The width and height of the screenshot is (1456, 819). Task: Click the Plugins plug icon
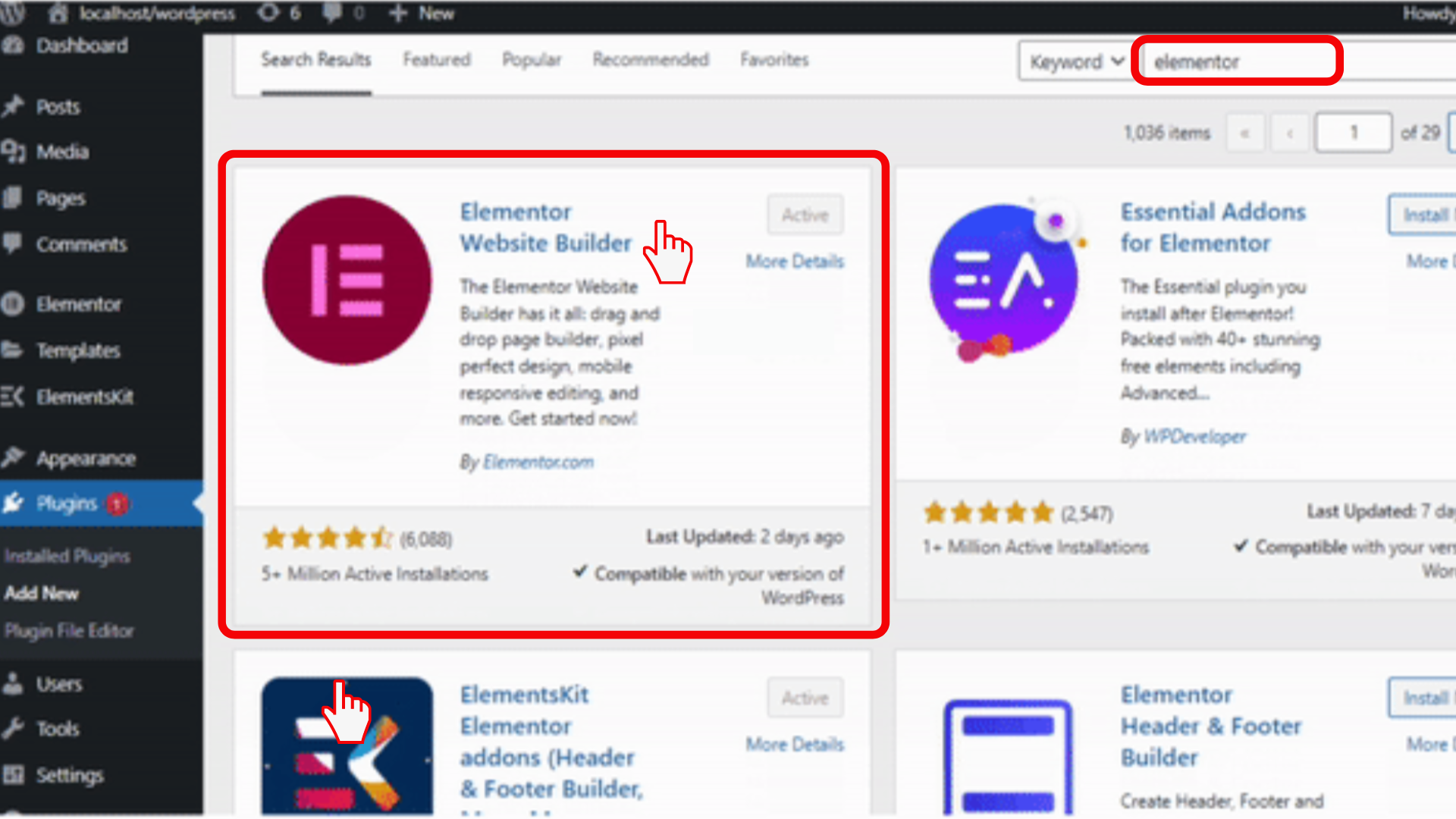point(13,503)
